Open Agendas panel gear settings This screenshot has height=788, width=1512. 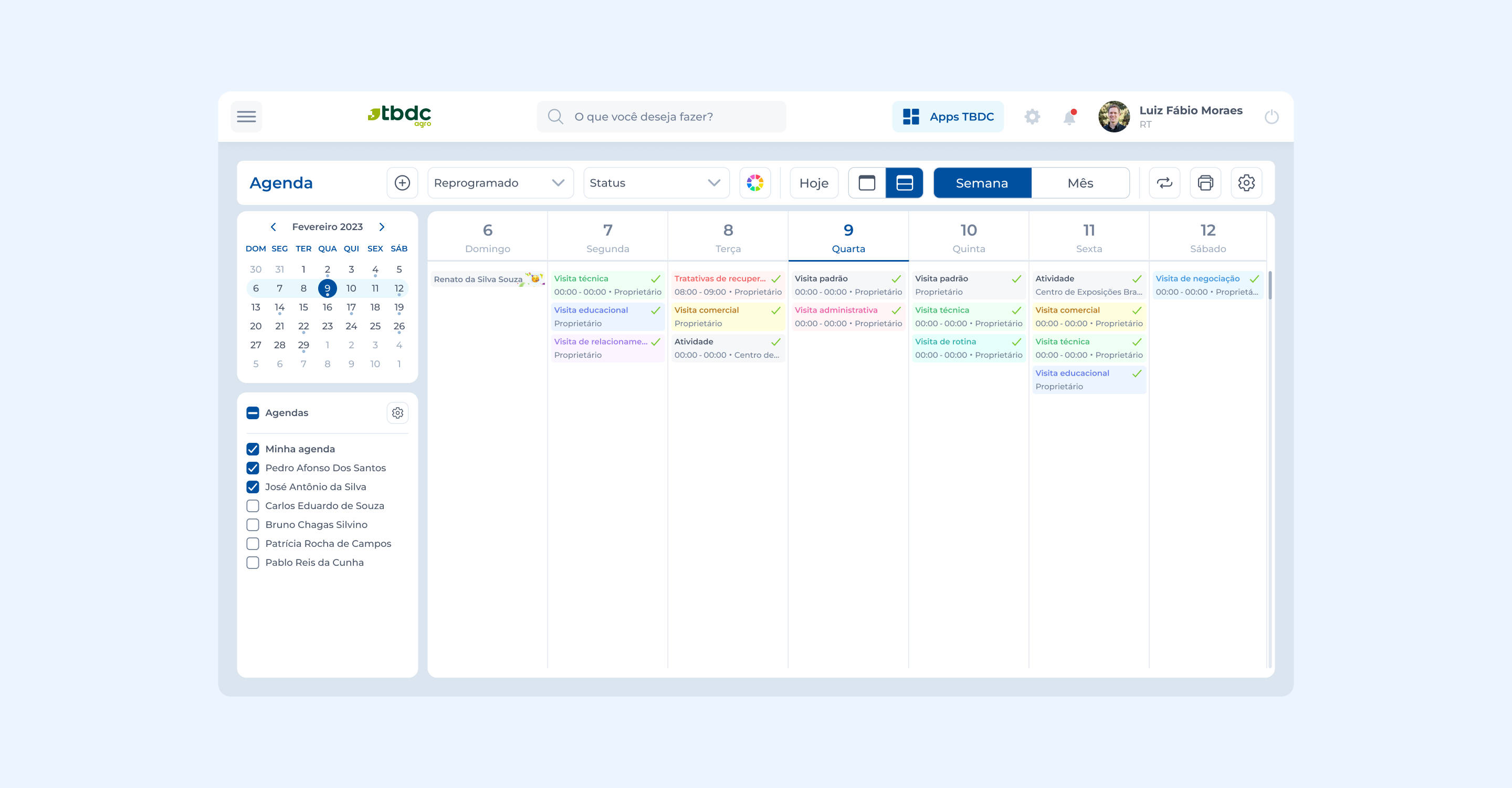click(x=397, y=413)
